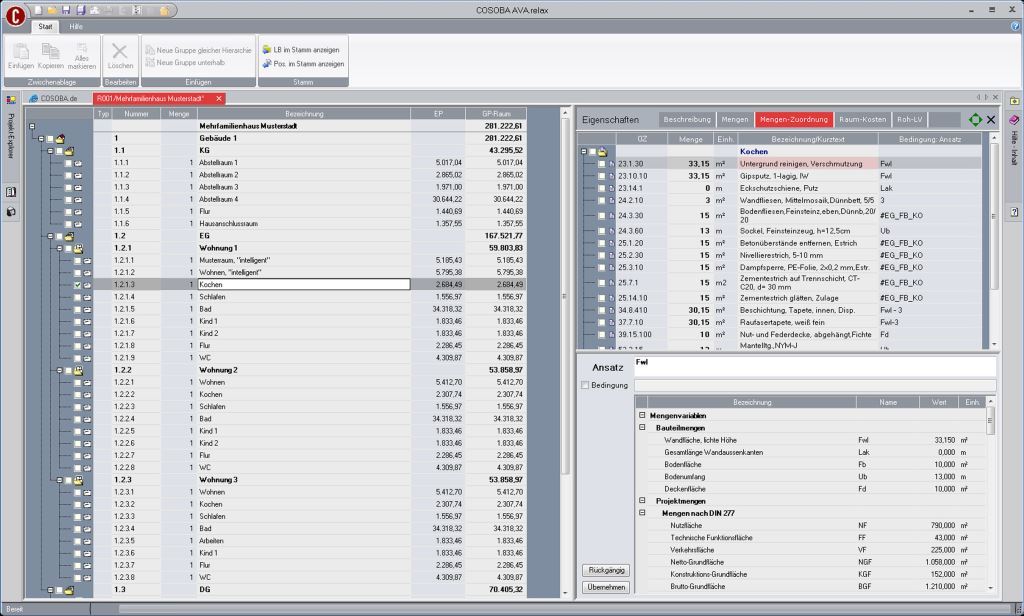
Task: Click Pos. im Stamm anzeigen
Action: click(304, 63)
